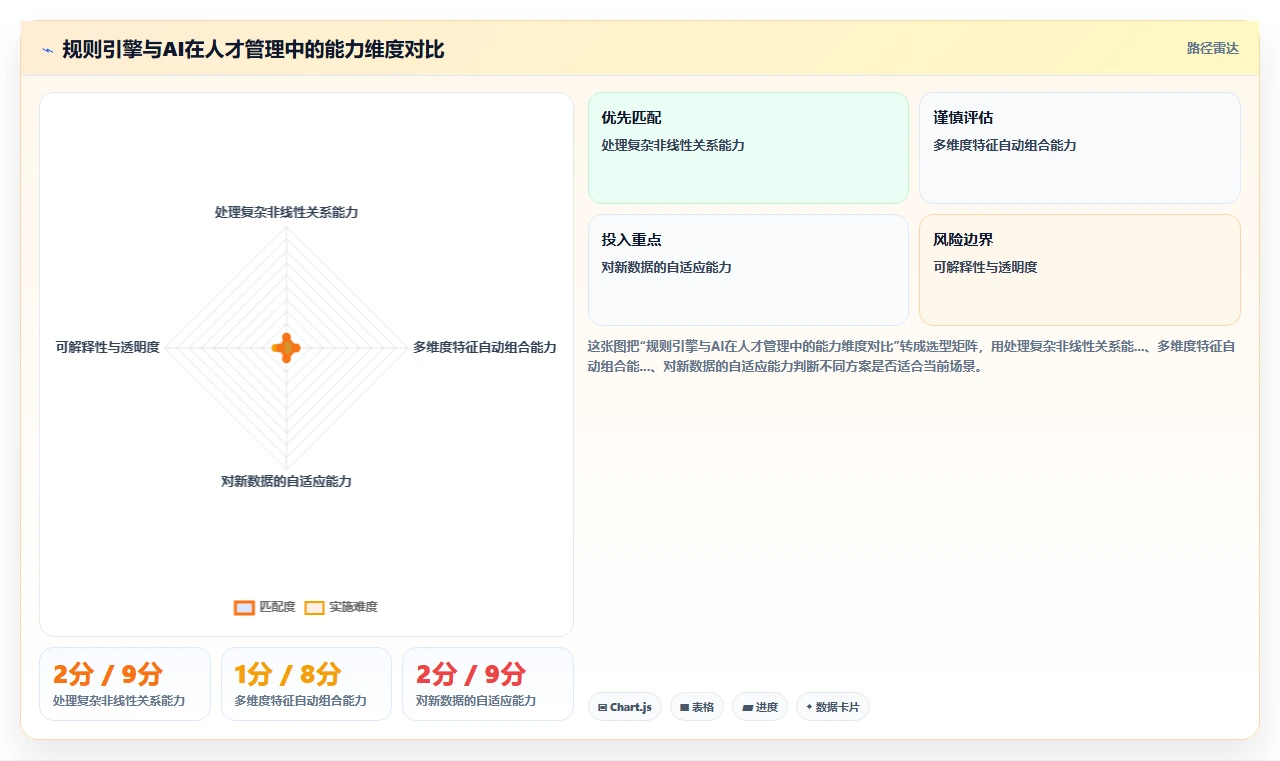Image resolution: width=1280 pixels, height=761 pixels.
Task: Click the orange data point at radar center
Action: [286, 348]
